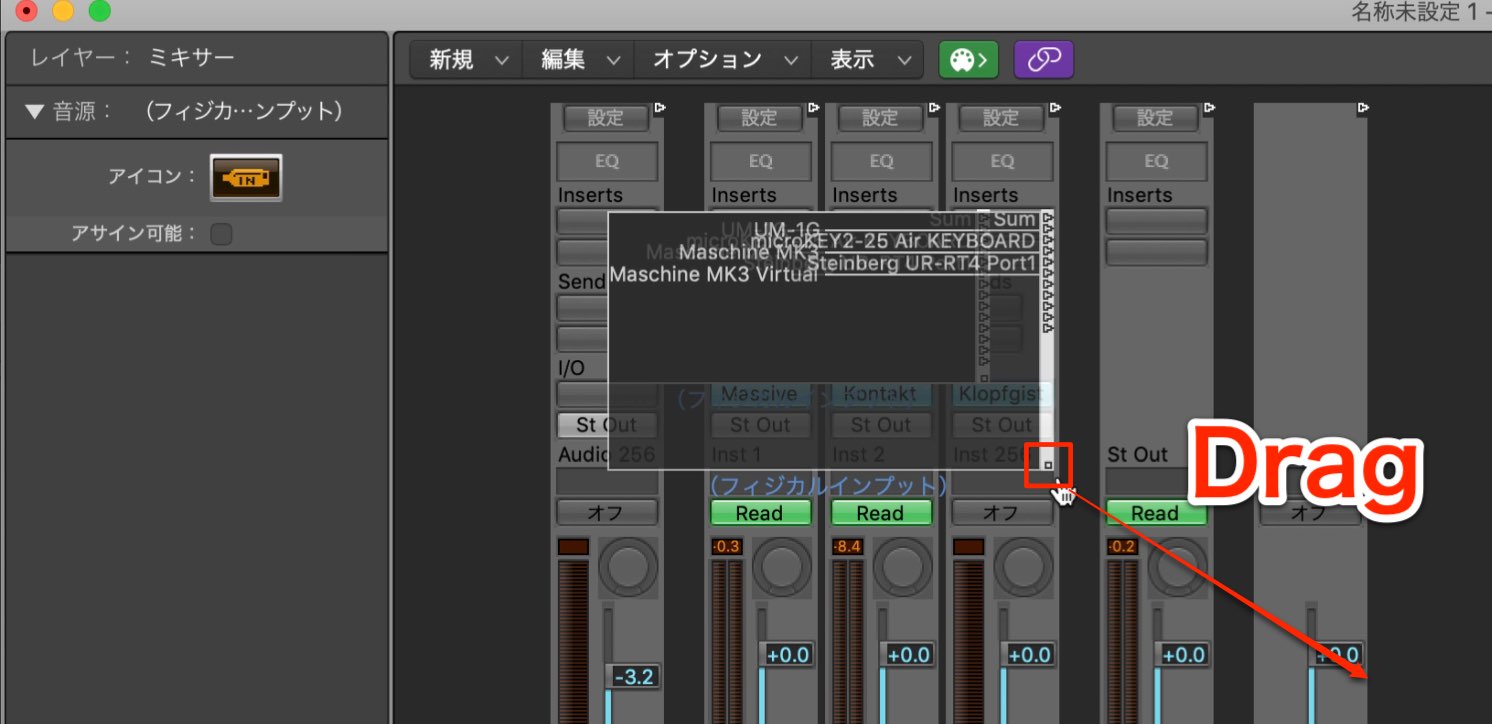
Task: Click 設定 button on Inst 2 strip
Action: coord(881,118)
